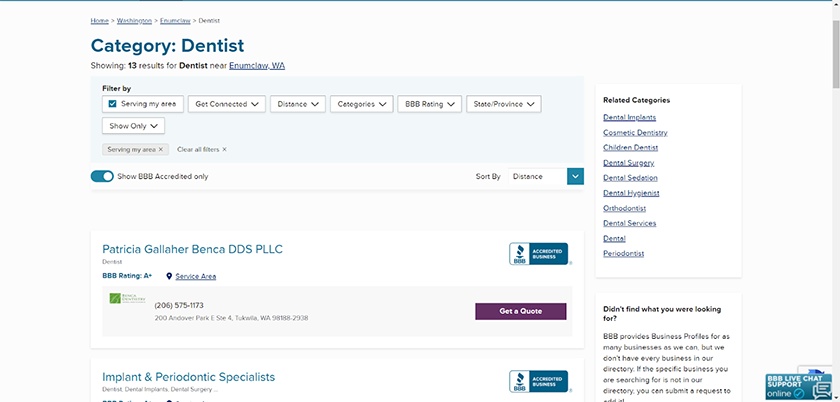The width and height of the screenshot is (840, 402).
Task: Remove the Serving my area filter chip
Action: (x=160, y=150)
